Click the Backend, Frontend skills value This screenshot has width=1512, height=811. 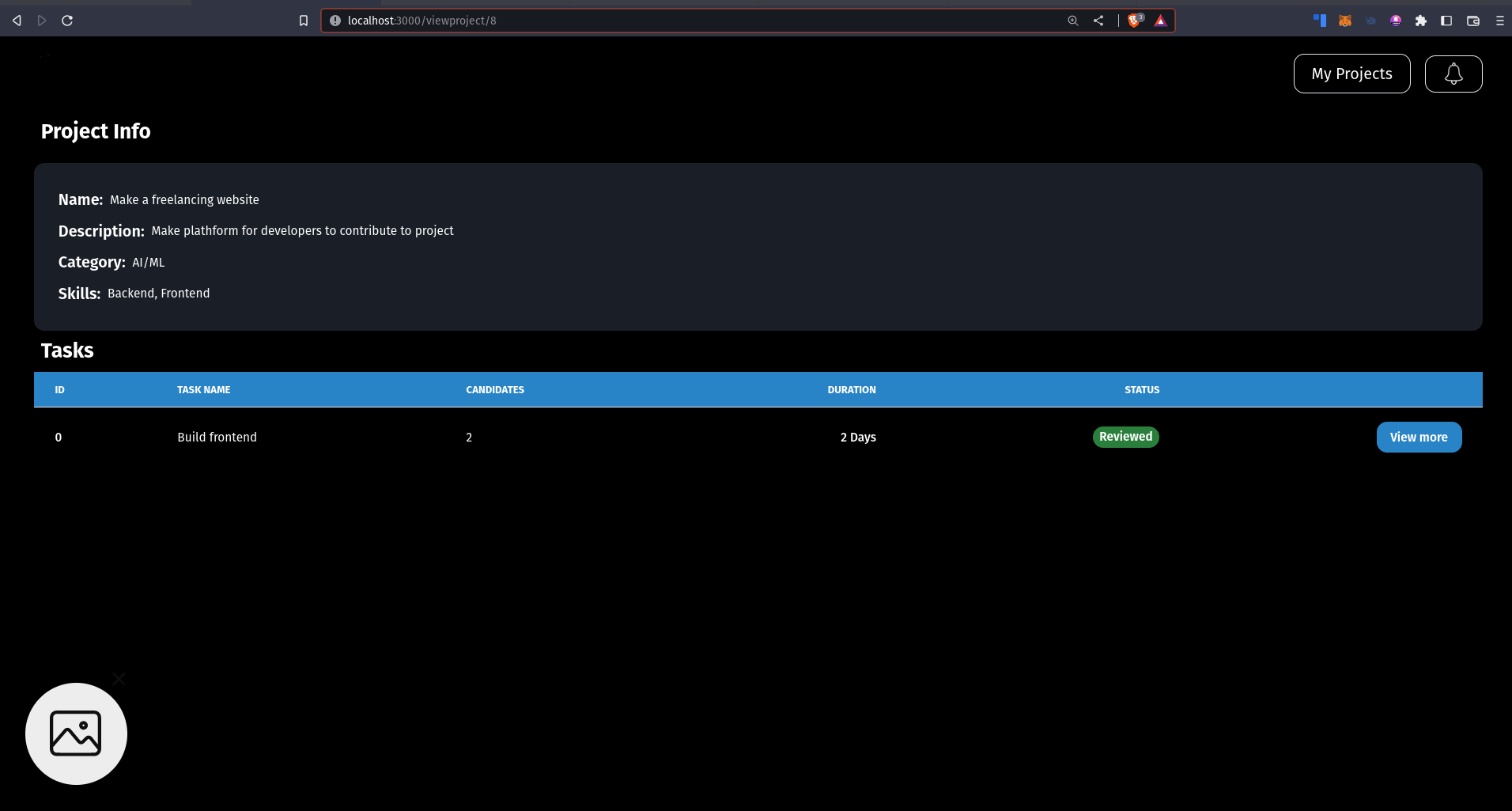point(158,293)
